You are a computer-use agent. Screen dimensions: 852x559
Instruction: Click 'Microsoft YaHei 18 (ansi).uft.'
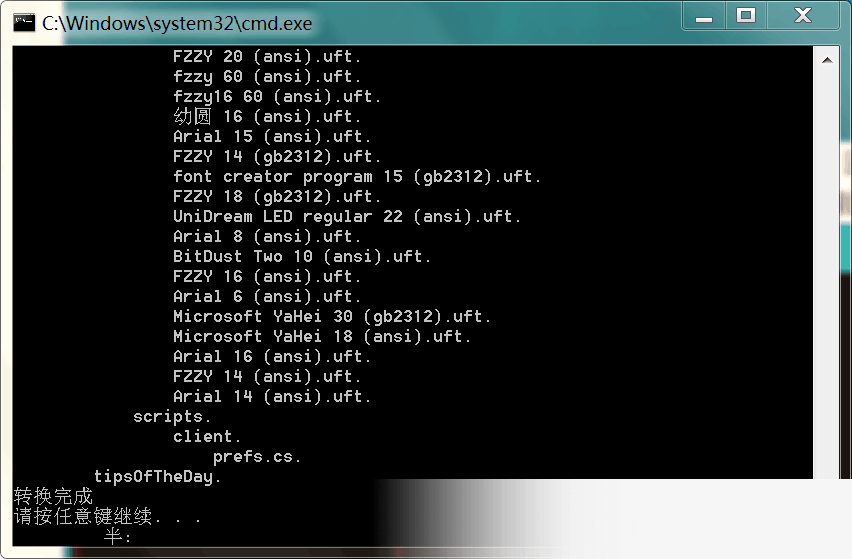click(x=322, y=337)
